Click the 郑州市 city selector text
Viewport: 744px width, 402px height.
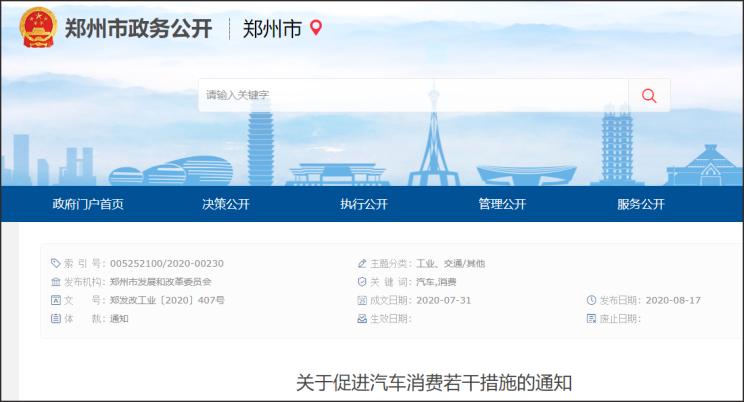click(x=272, y=28)
